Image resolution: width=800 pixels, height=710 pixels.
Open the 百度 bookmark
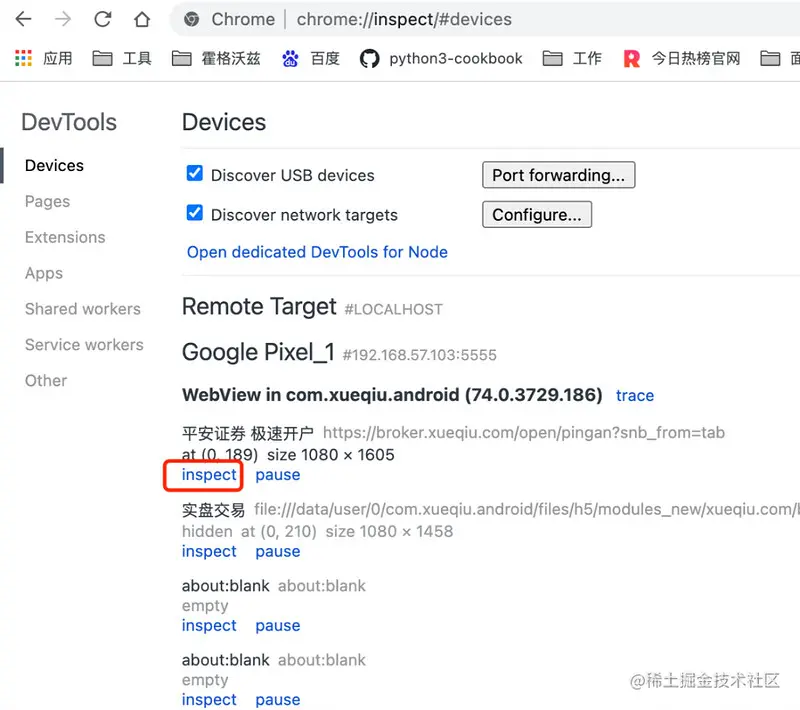pos(311,58)
